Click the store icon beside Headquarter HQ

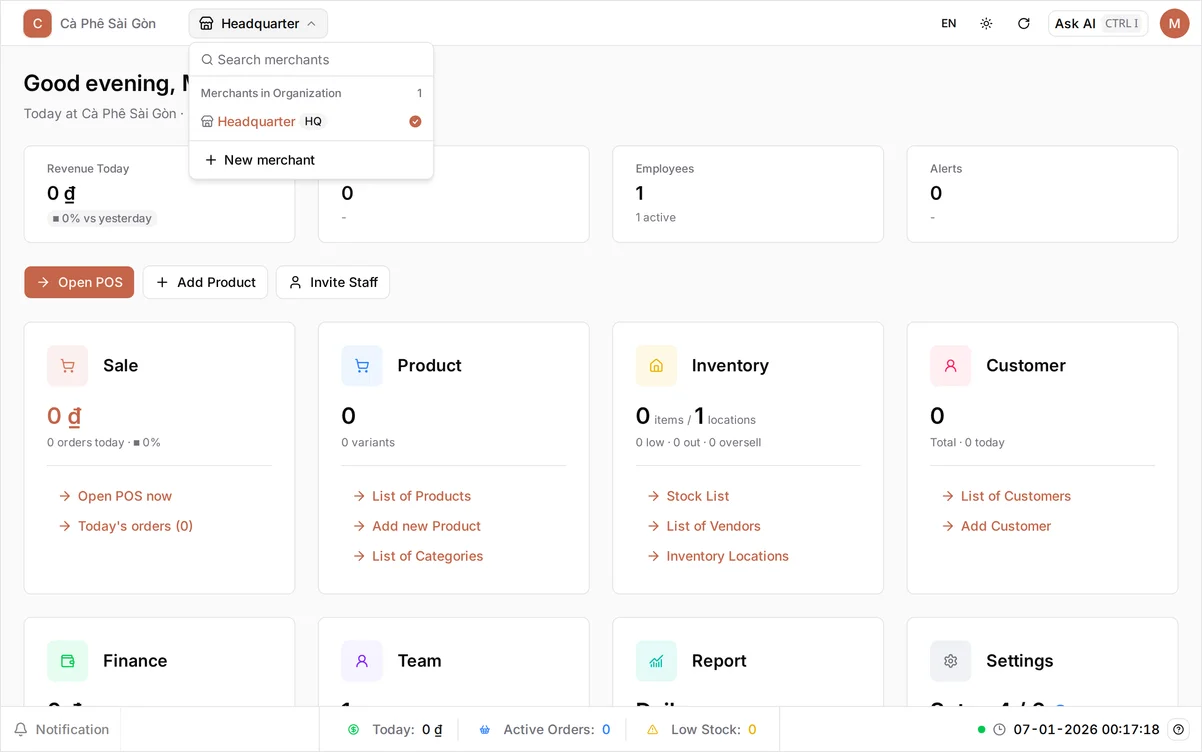click(207, 122)
